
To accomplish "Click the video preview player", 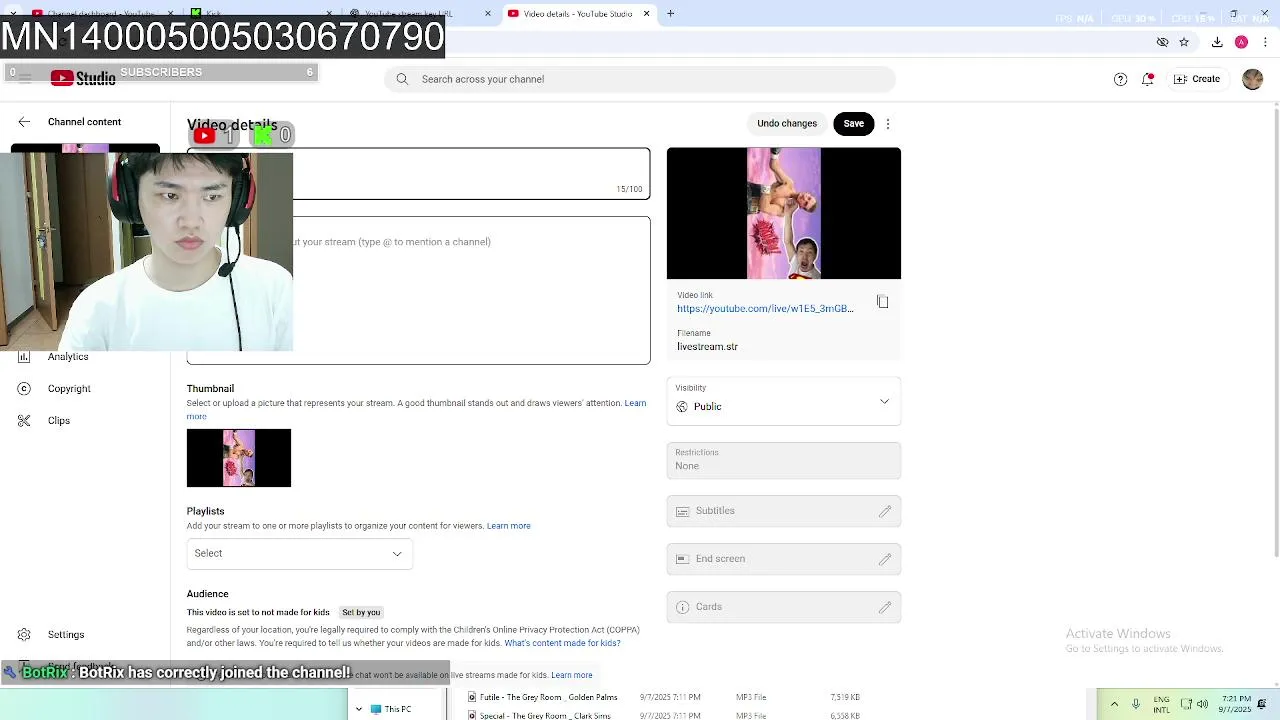I will click(784, 213).
